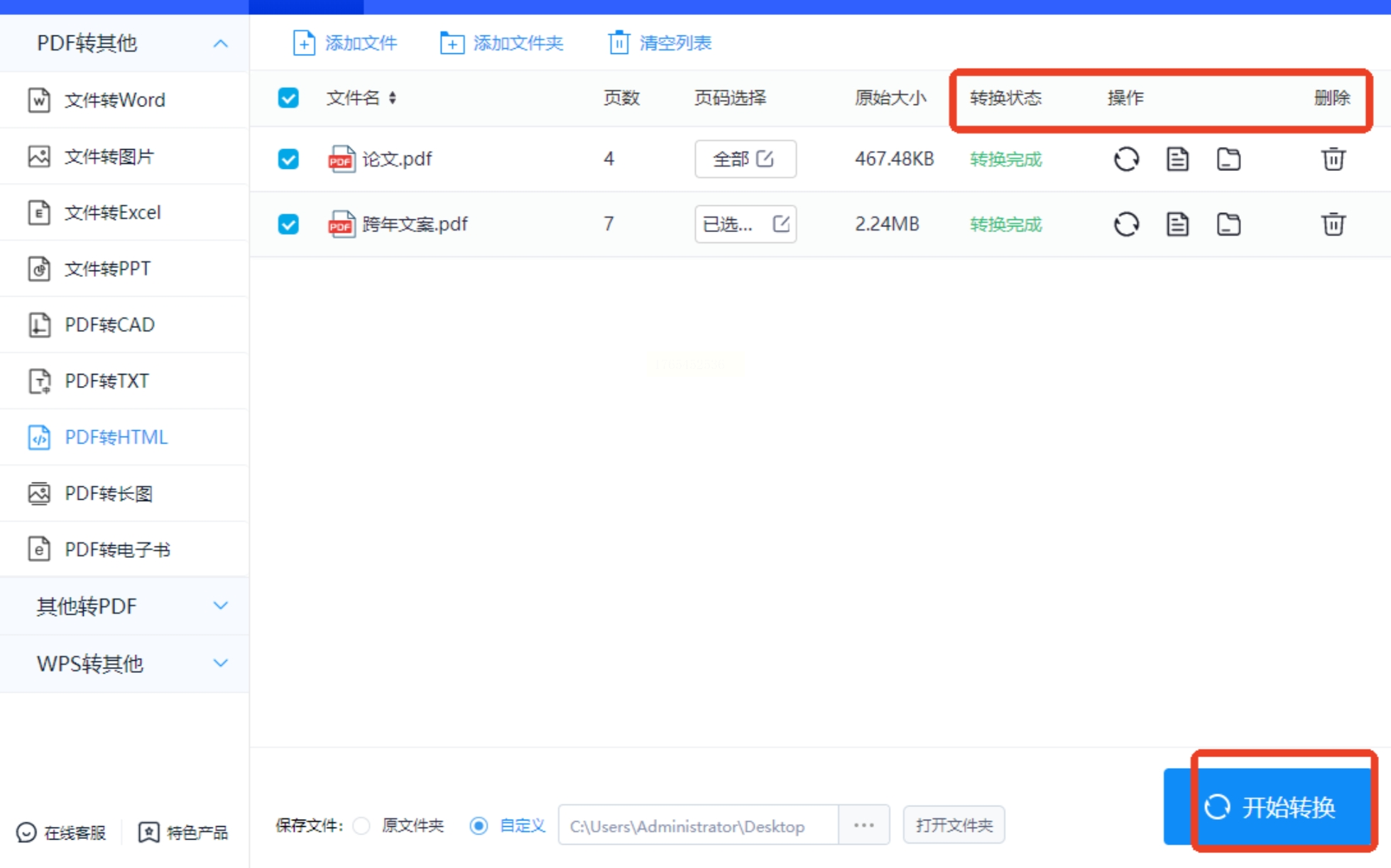Click the 打开文件夹 button
The width and height of the screenshot is (1391, 868).
click(x=954, y=825)
